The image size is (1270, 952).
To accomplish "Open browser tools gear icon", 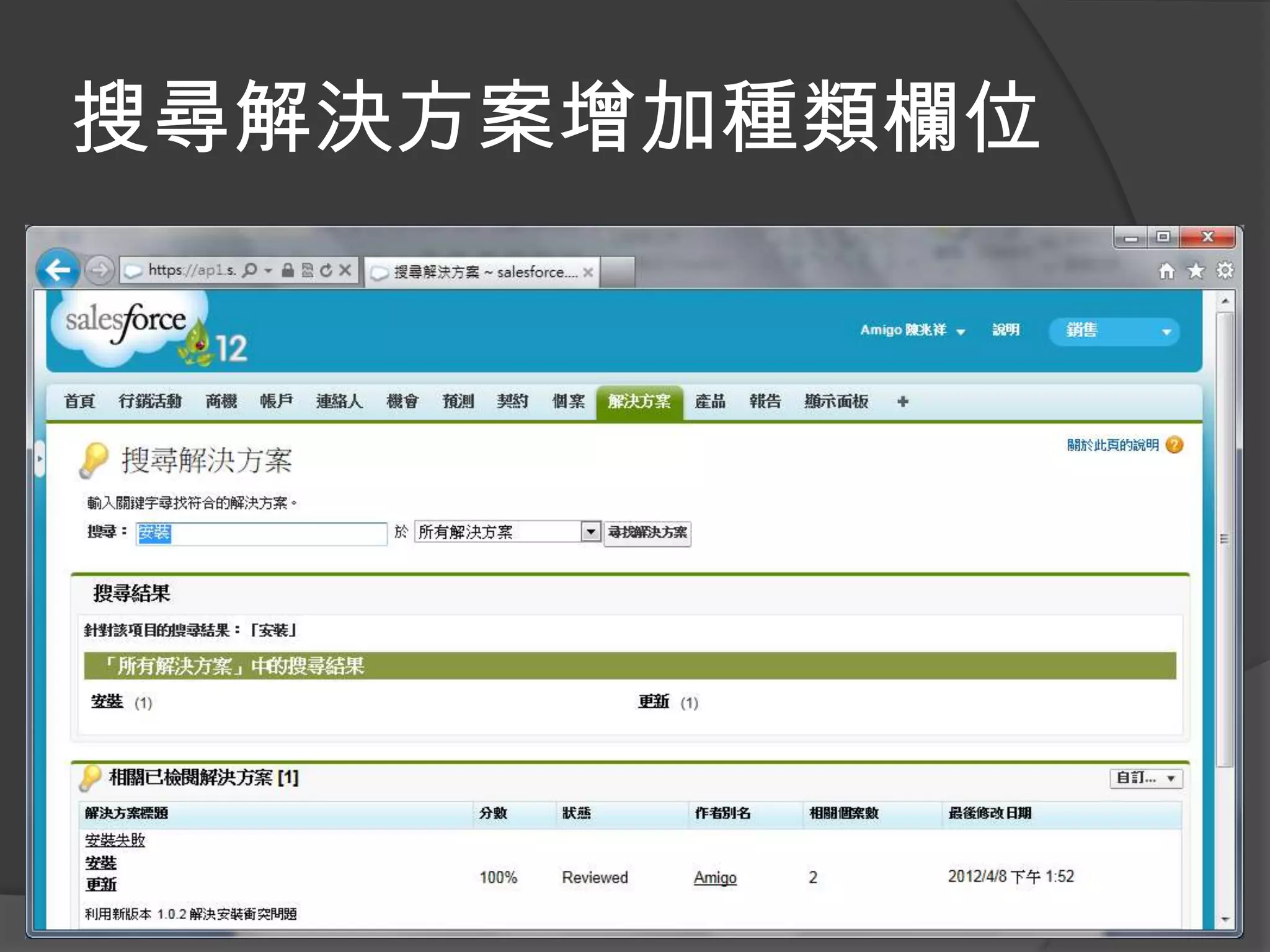I will [1225, 271].
